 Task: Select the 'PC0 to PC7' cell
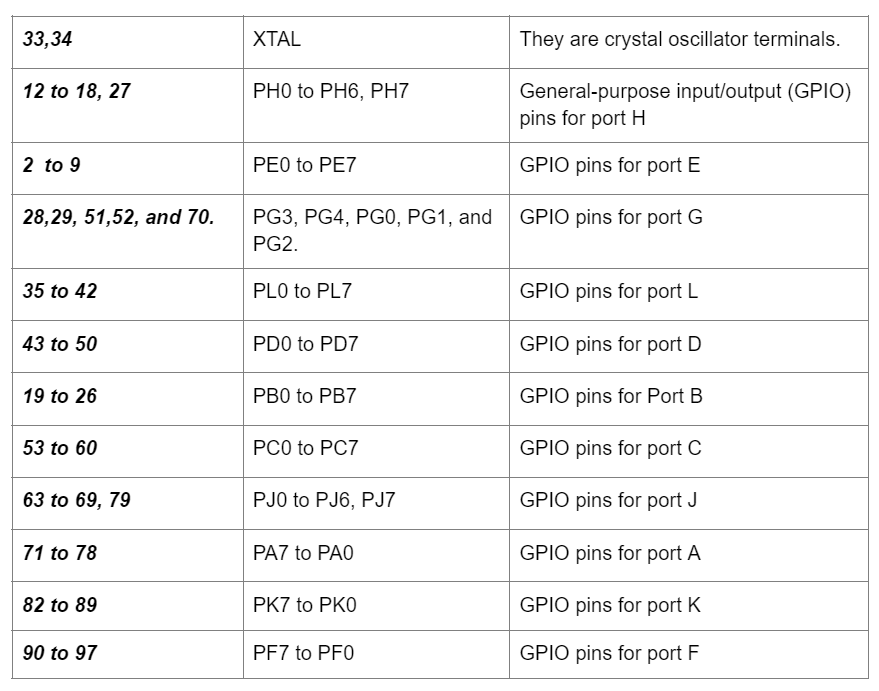coord(376,452)
